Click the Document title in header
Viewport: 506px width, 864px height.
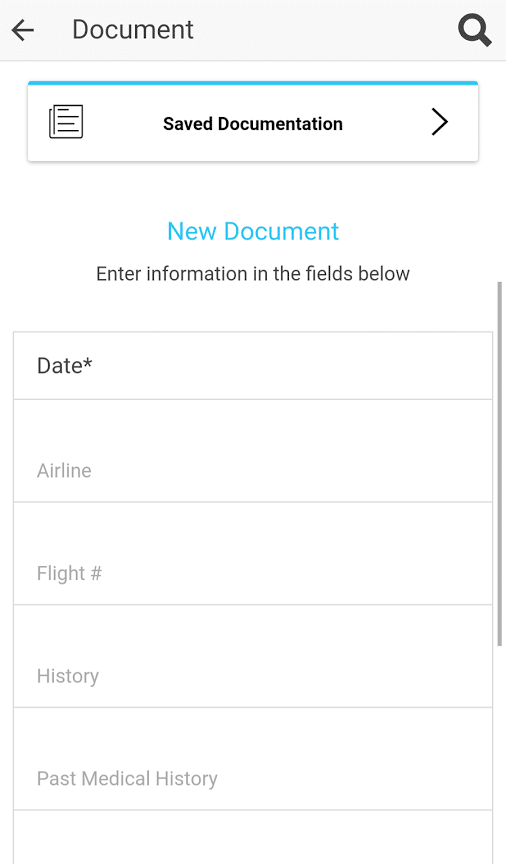[133, 30]
